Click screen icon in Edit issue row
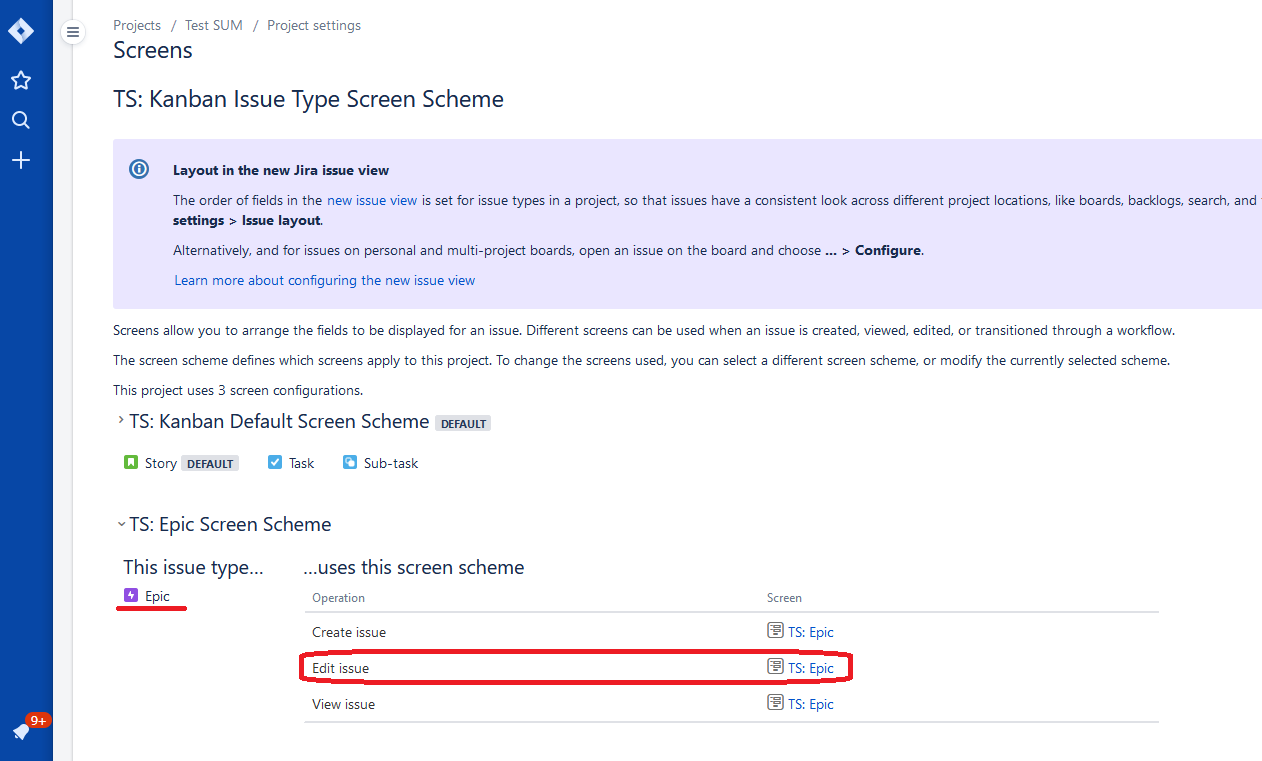This screenshot has width=1262, height=761. (775, 667)
